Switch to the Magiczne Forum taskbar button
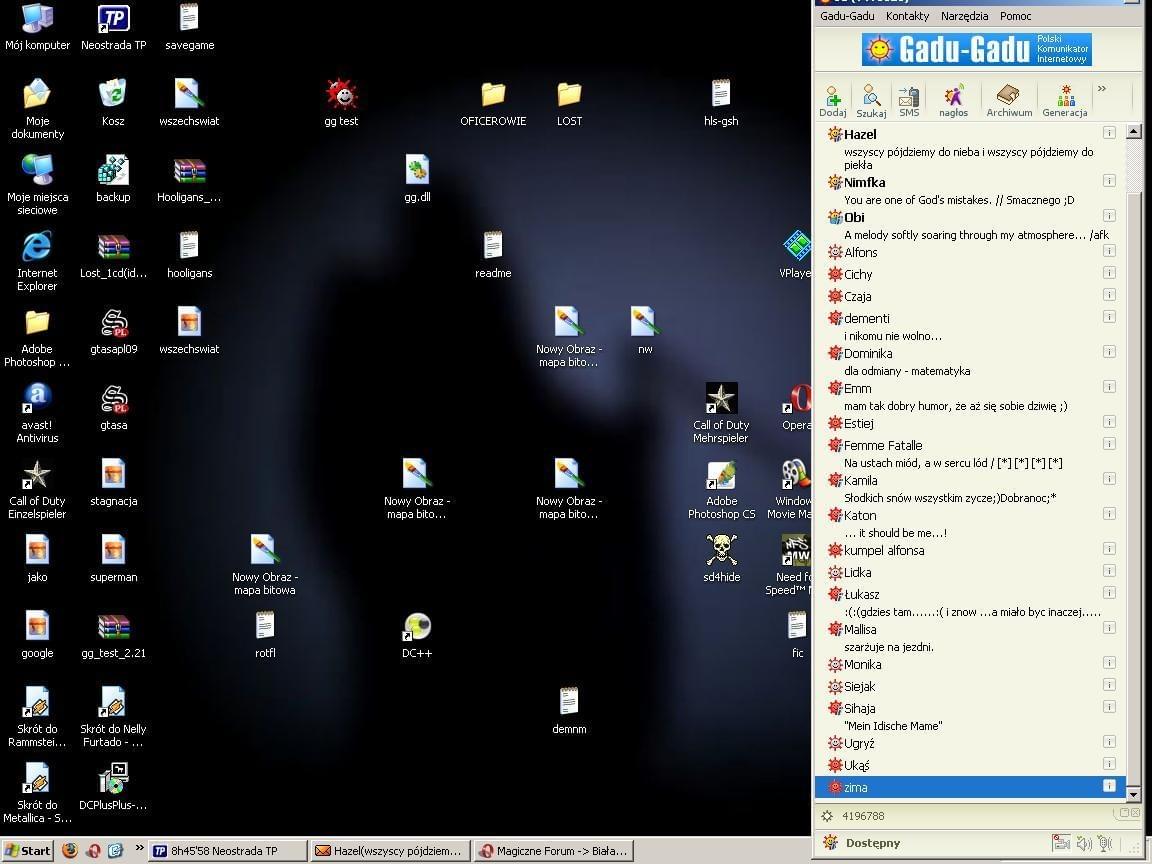 click(552, 851)
